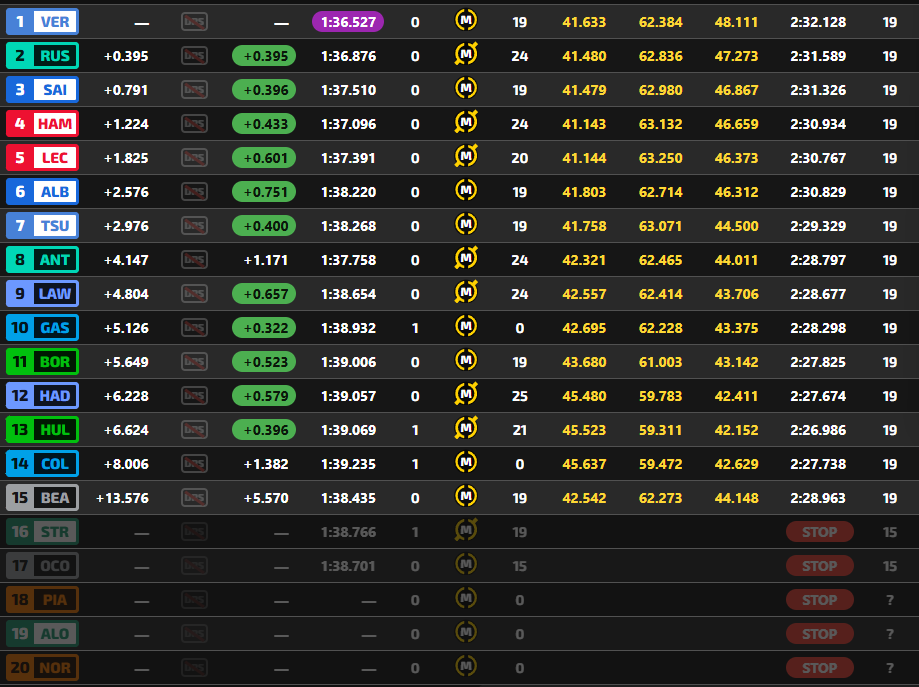Select the GAS driver badge

click(42, 328)
